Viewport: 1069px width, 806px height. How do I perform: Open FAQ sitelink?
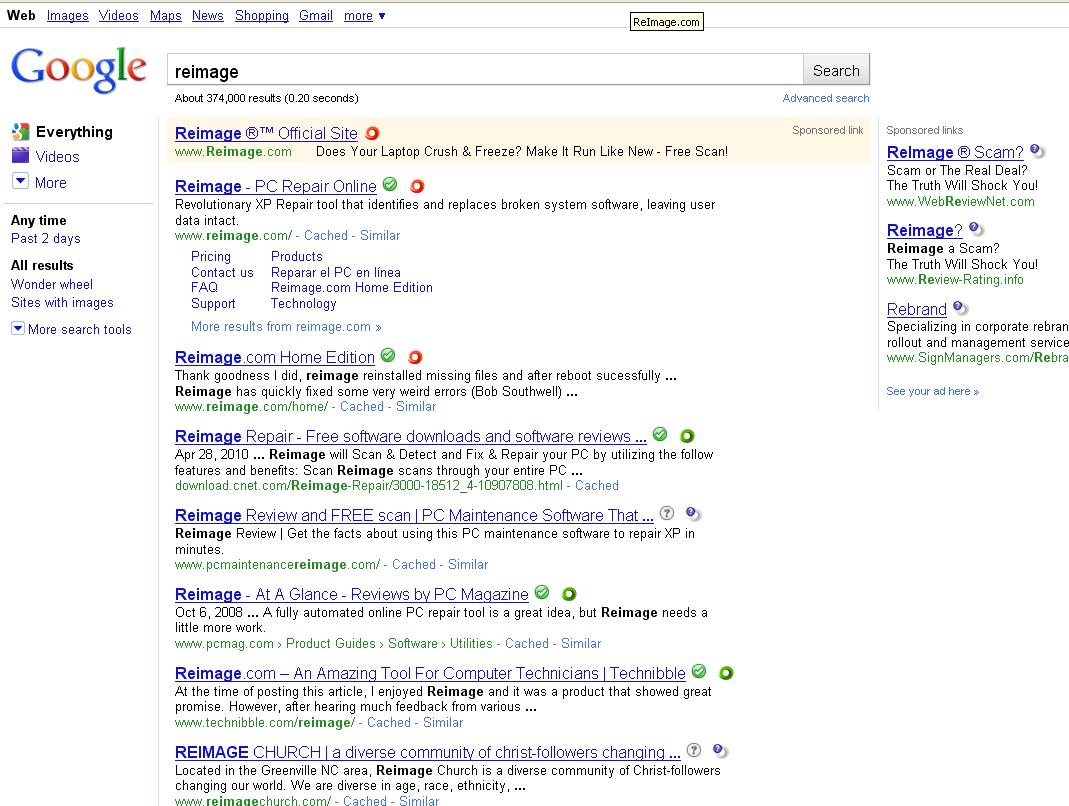[205, 288]
